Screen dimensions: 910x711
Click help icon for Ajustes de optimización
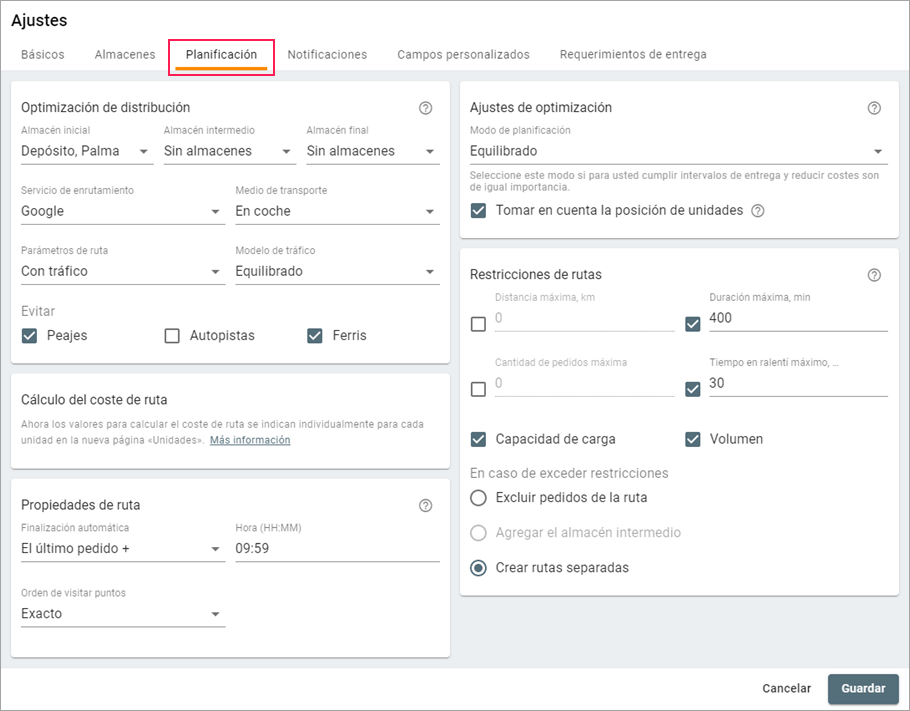point(875,108)
